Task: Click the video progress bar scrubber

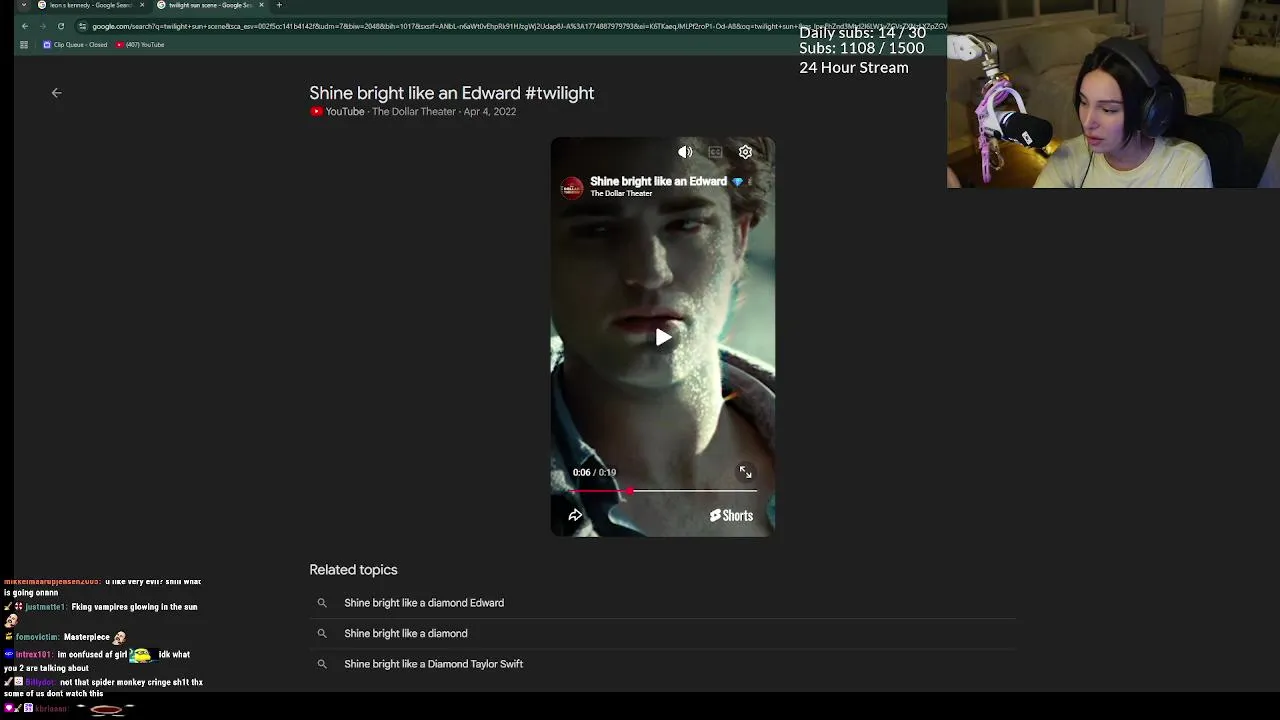Action: 630,491
